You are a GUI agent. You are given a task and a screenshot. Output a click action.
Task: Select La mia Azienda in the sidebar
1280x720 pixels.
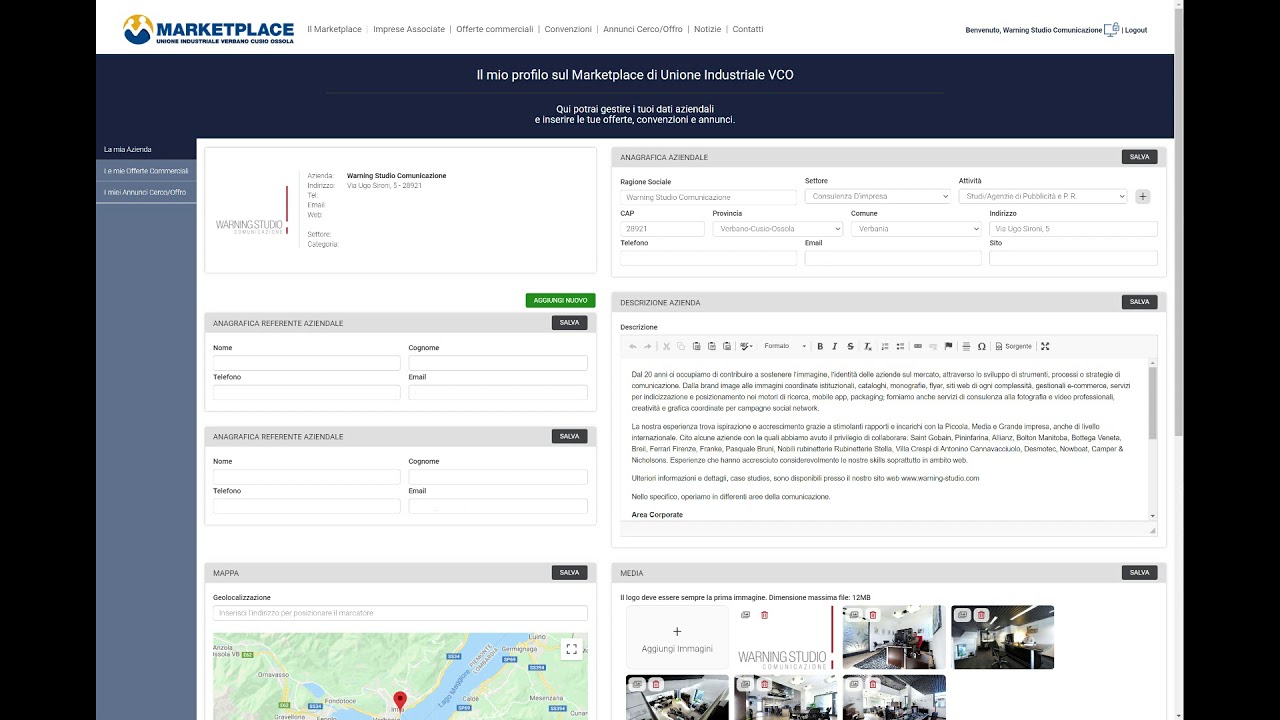(x=146, y=149)
